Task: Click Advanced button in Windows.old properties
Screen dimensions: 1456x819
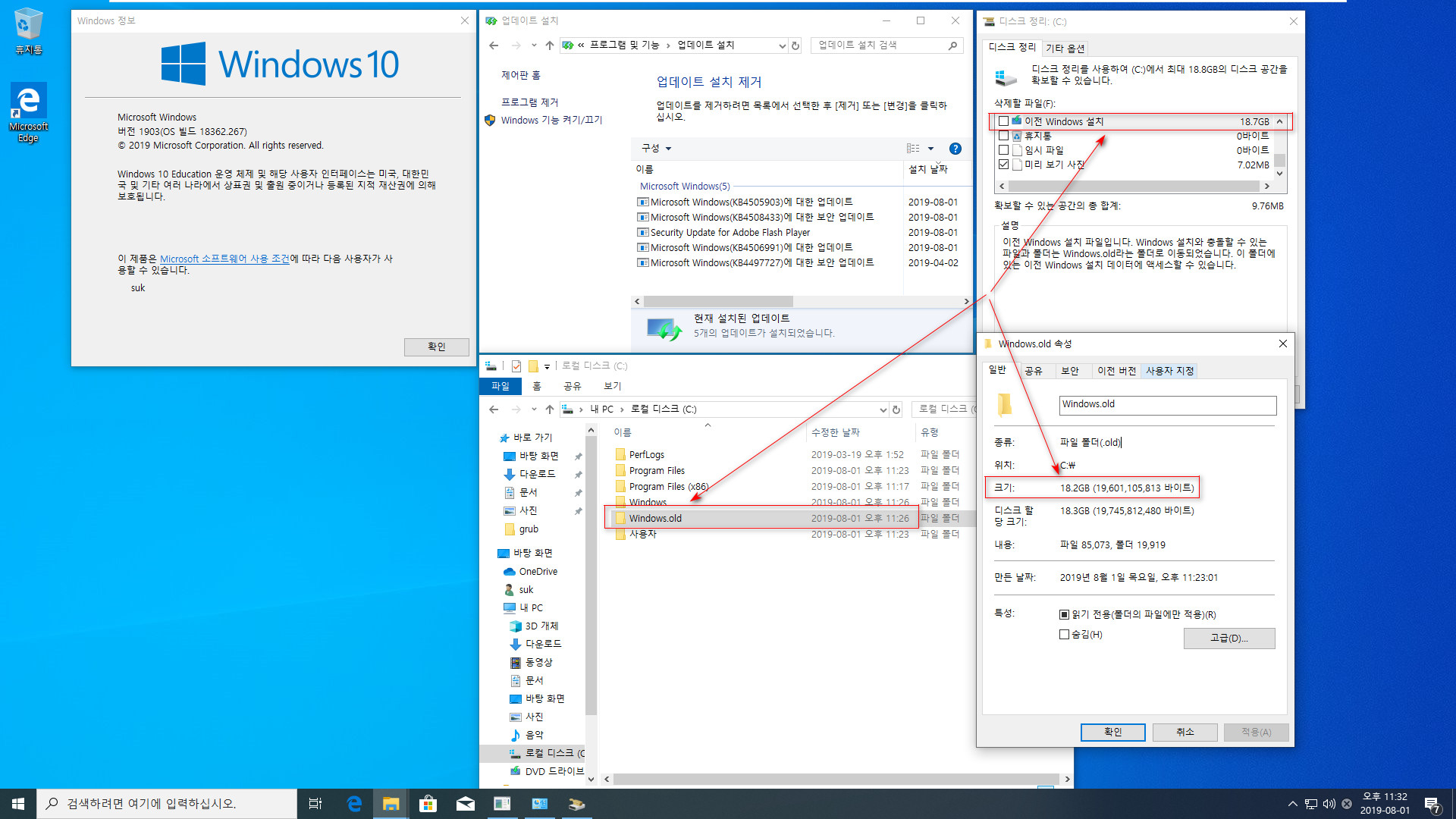Action: pyautogui.click(x=1228, y=639)
